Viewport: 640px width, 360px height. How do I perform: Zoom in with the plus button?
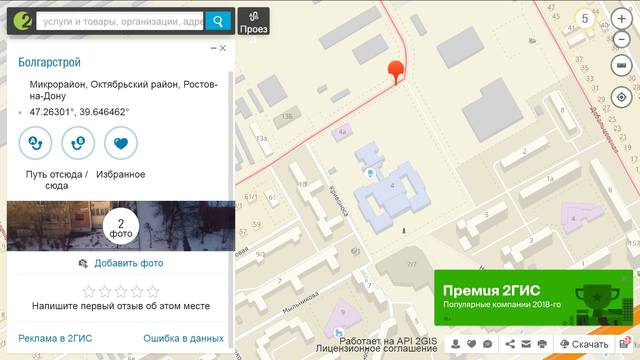pyautogui.click(x=621, y=19)
